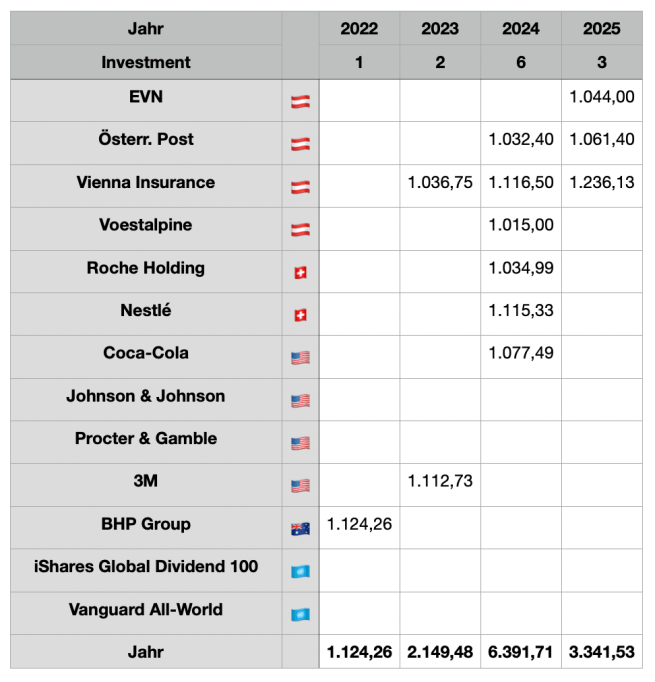
Task: Click the Österr. Post row label
Action: pyautogui.click(x=145, y=140)
